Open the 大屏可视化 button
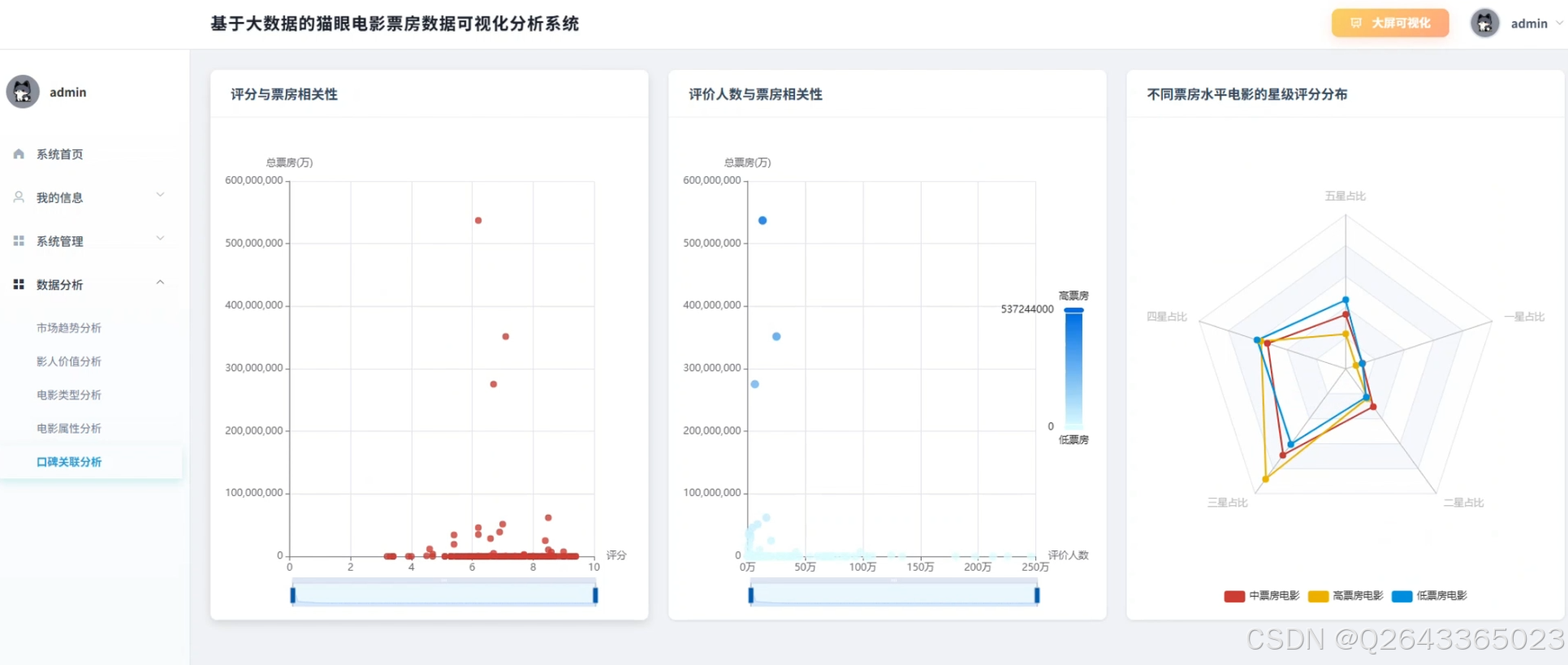 coord(1390,24)
